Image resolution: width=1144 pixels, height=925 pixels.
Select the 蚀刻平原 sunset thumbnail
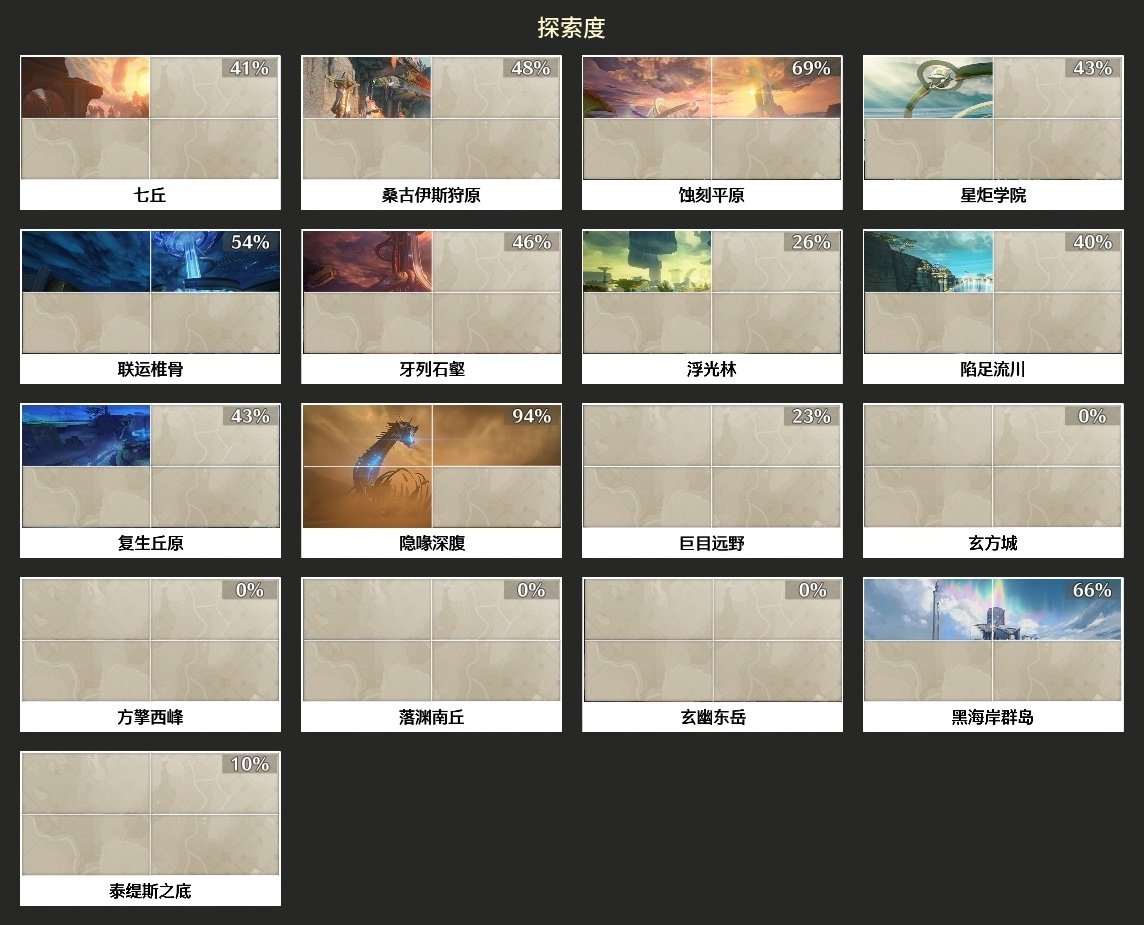[x=712, y=118]
